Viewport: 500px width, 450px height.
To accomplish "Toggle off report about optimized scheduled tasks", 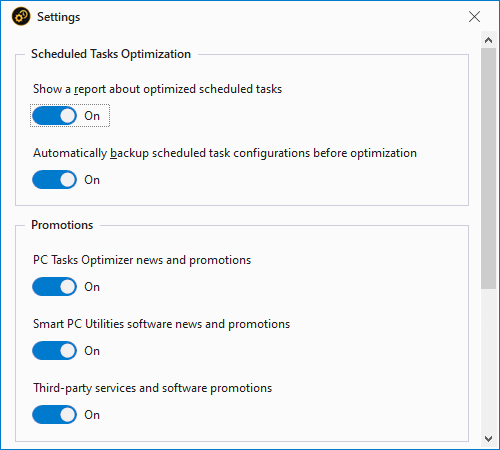I will point(54,116).
